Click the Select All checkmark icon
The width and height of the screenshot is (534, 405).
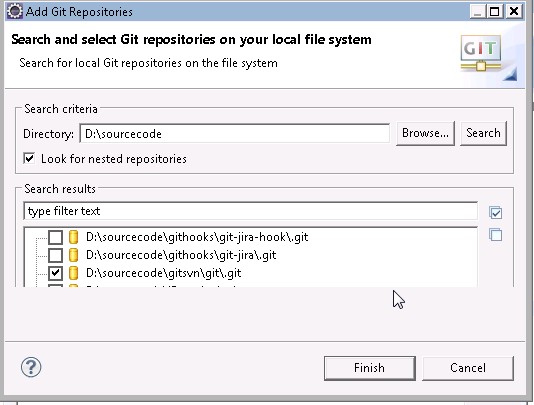pos(496,212)
